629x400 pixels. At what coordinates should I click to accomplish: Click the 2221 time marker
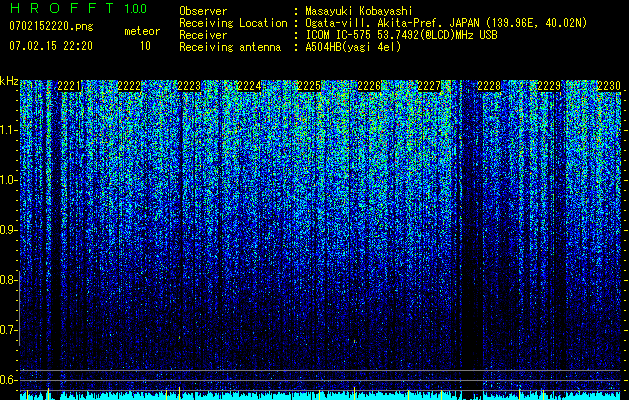click(x=69, y=86)
